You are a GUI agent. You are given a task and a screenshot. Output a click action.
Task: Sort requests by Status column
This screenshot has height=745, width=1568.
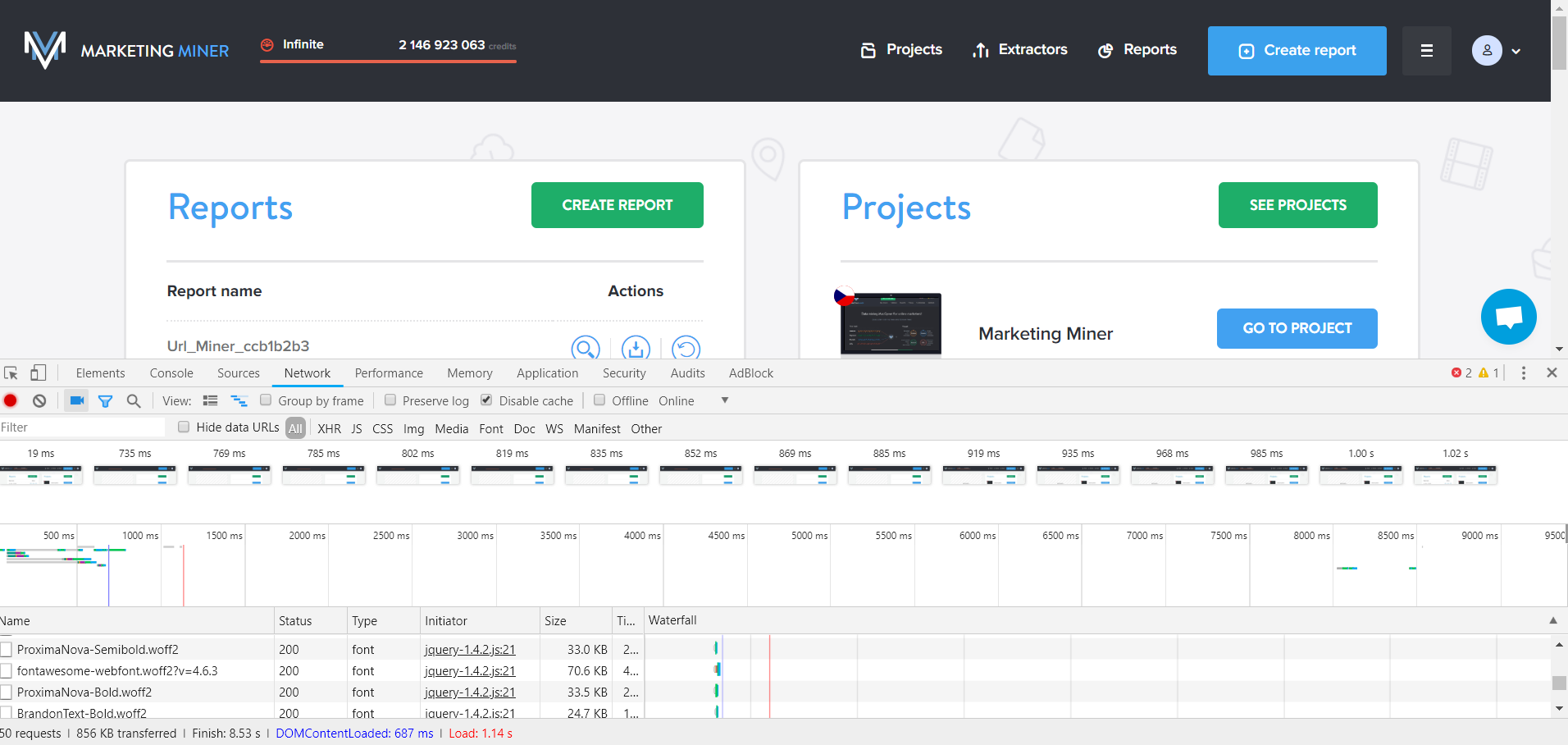pyautogui.click(x=311, y=621)
